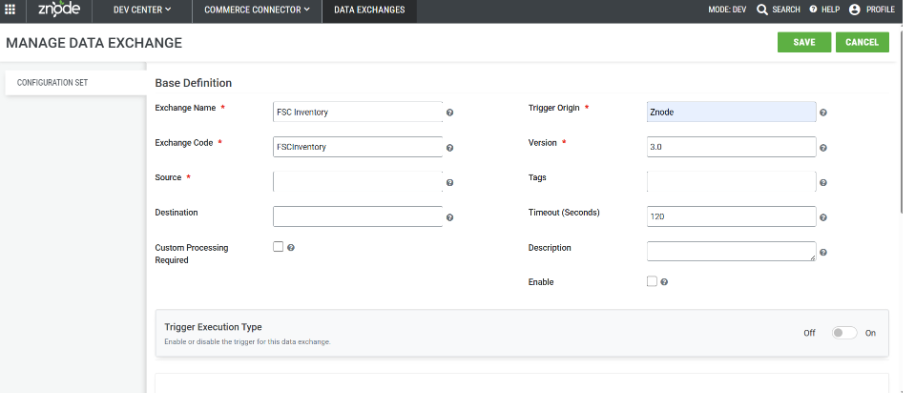903x393 pixels.
Task: Click the Base Definition heading
Action: click(x=193, y=83)
